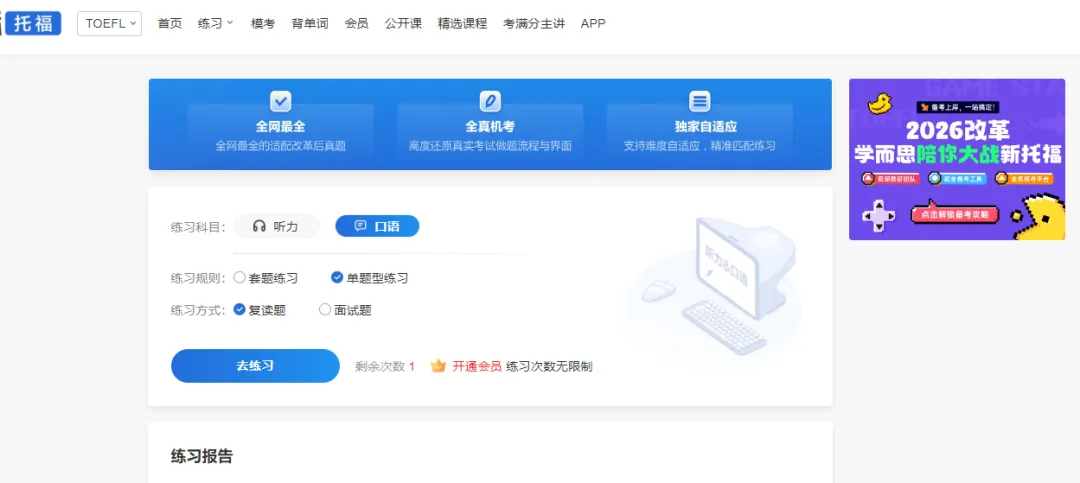1080x483 pixels.
Task: Click the pen icon above 全真机考
Action: click(x=490, y=102)
